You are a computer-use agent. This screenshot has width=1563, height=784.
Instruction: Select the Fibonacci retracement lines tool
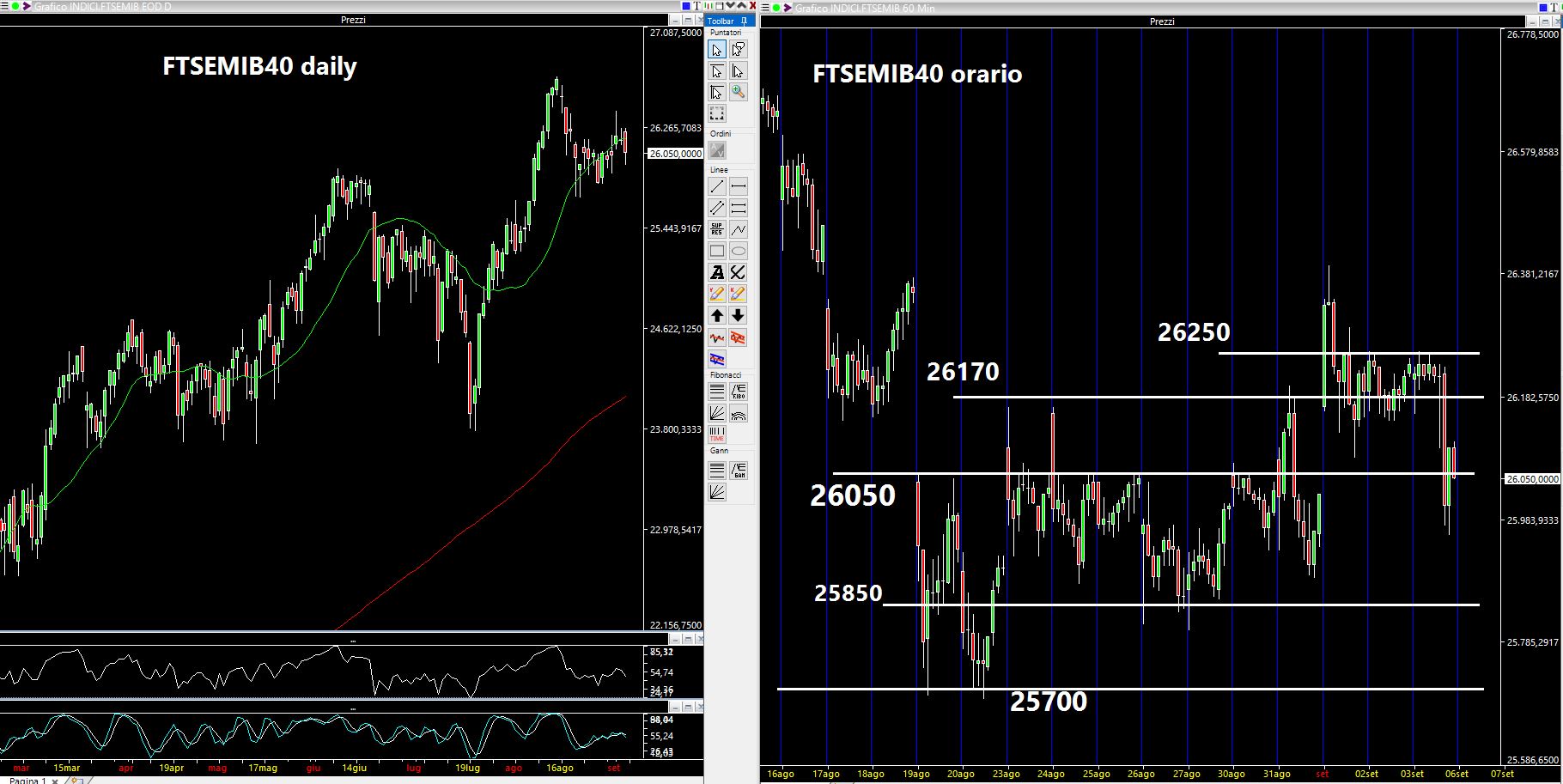[717, 392]
